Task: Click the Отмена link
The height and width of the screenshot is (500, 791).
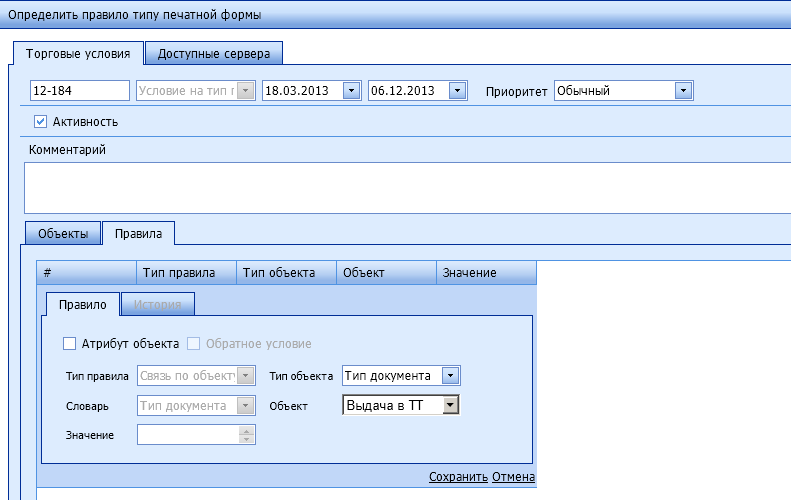Action: (x=513, y=477)
